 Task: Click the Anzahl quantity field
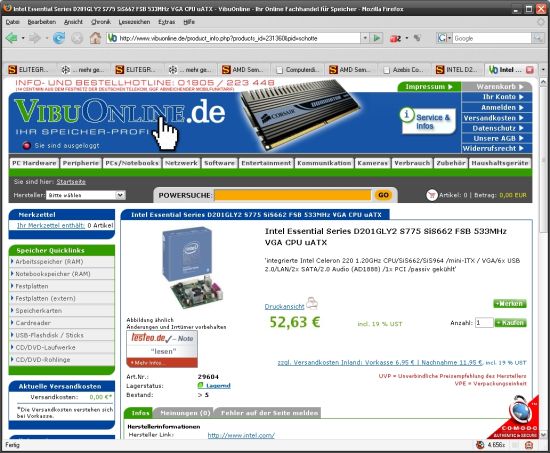tap(484, 322)
